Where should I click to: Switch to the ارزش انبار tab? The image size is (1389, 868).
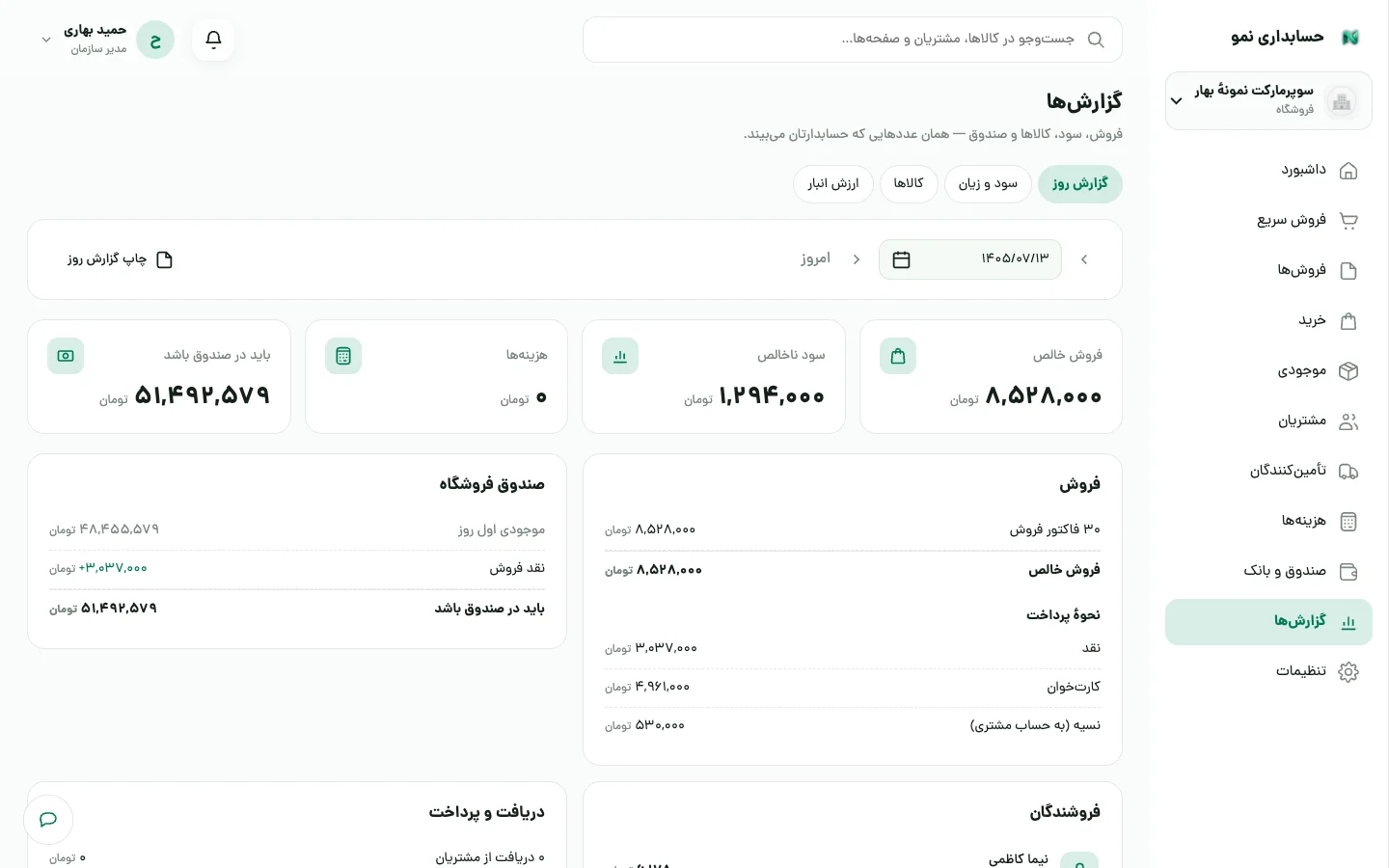(833, 183)
